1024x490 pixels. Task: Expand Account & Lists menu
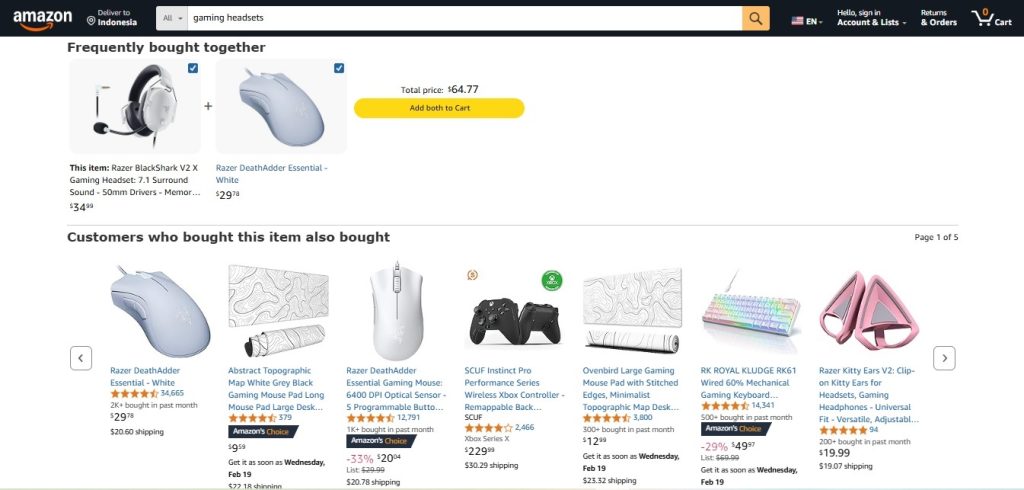[872, 18]
